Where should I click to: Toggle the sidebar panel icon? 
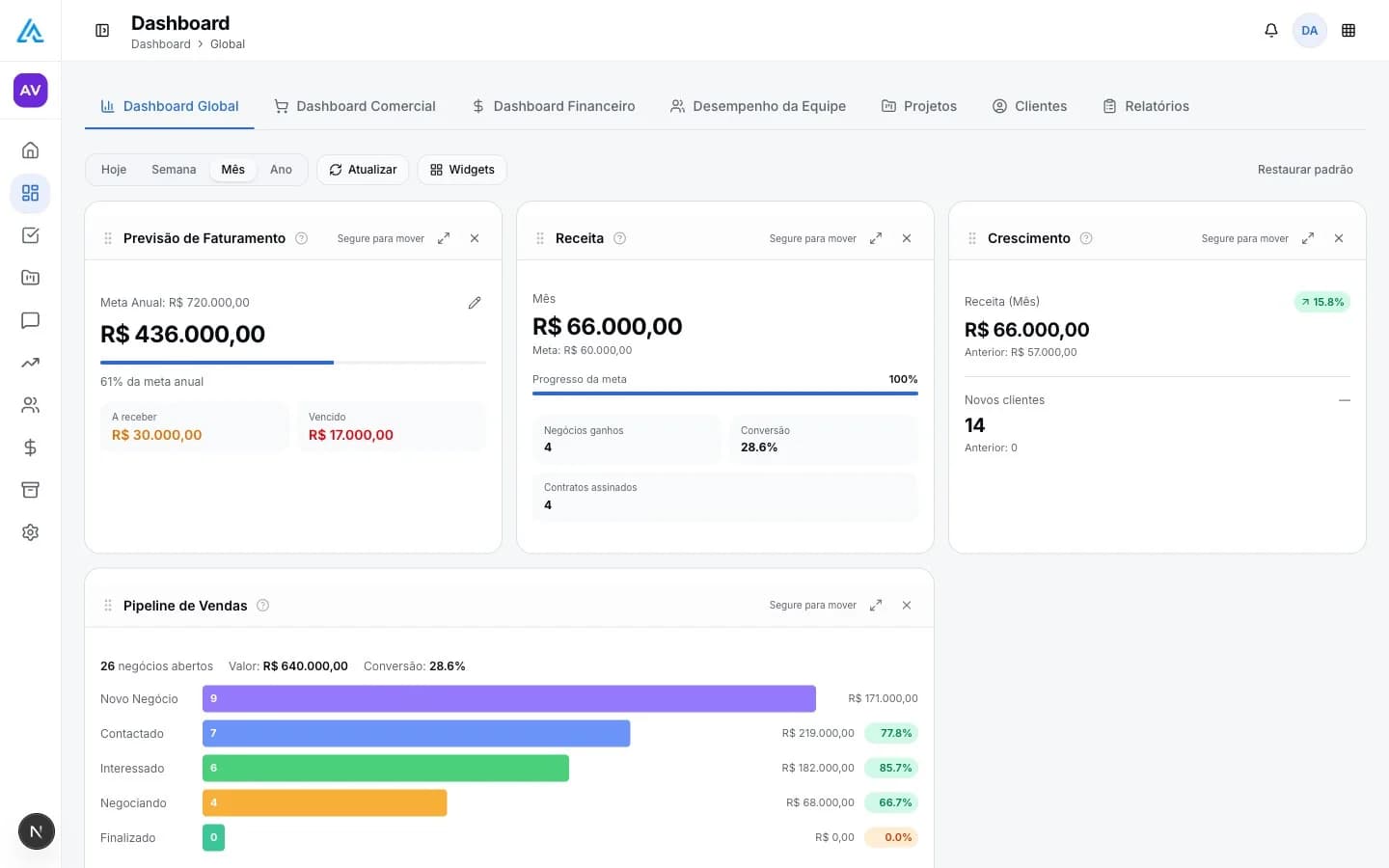point(102,31)
